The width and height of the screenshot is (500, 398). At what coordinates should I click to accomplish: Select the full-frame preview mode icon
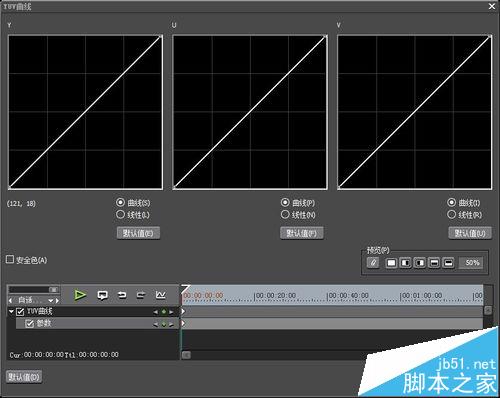click(x=391, y=263)
